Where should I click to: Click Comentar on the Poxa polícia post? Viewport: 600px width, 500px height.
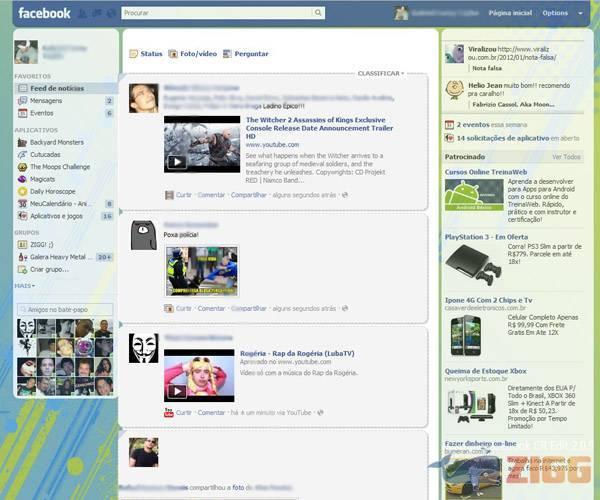point(211,308)
